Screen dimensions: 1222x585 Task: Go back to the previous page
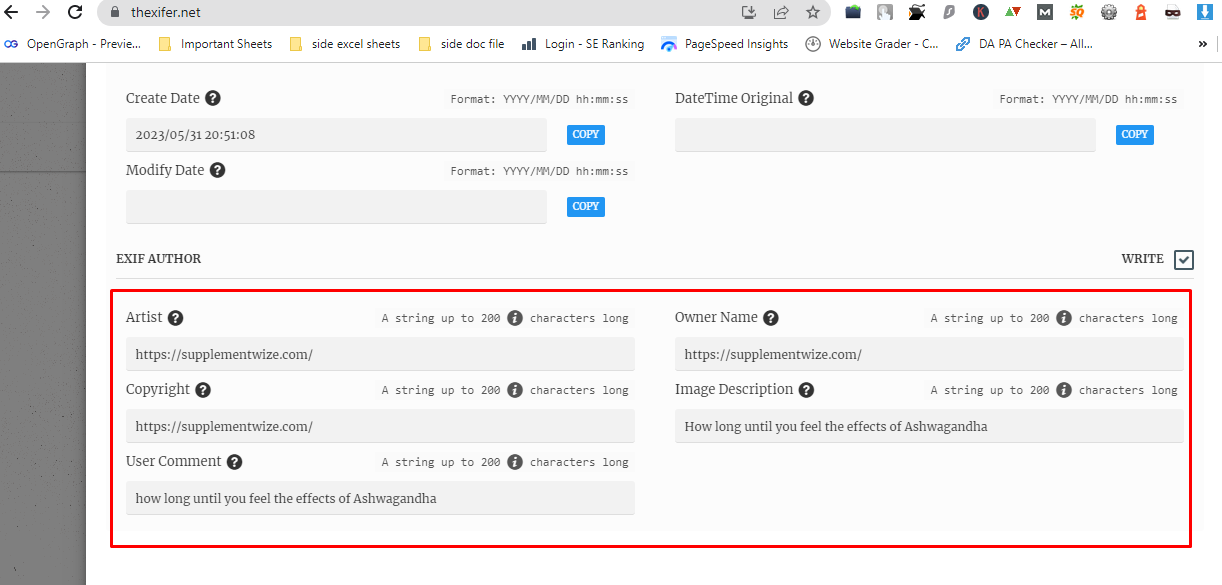(12, 13)
